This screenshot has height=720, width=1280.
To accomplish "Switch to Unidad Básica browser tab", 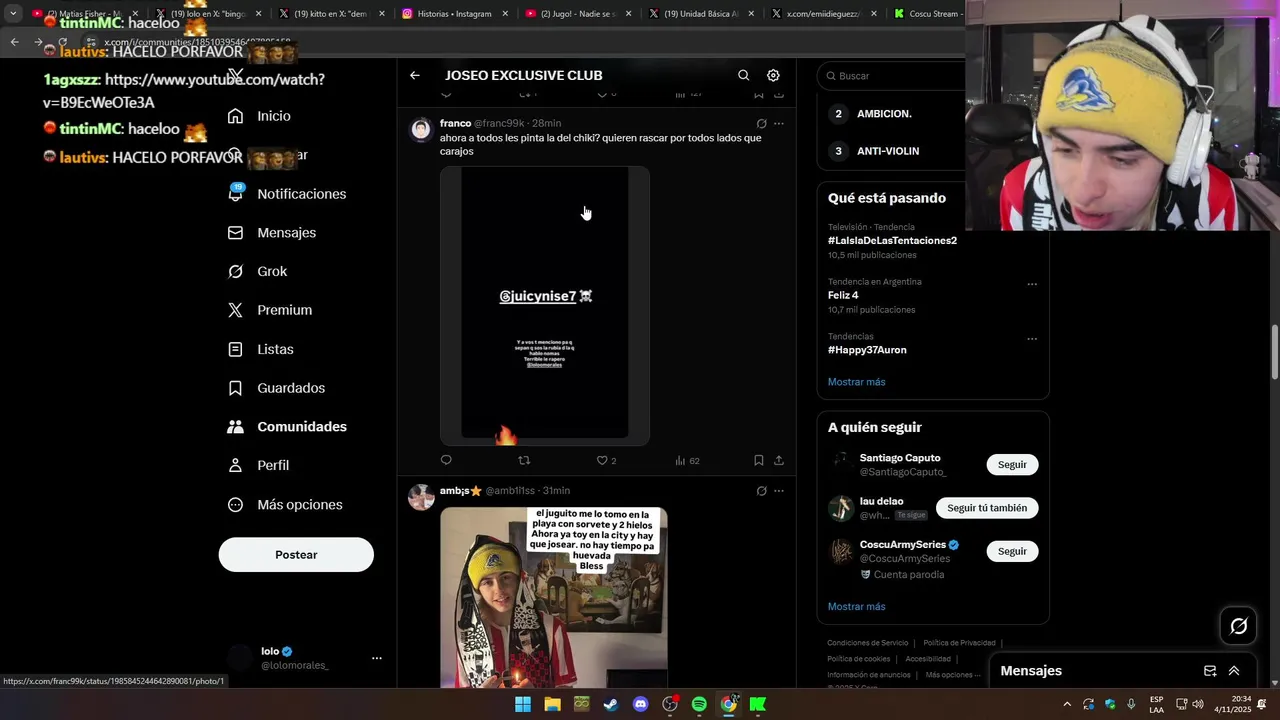I will tap(702, 14).
